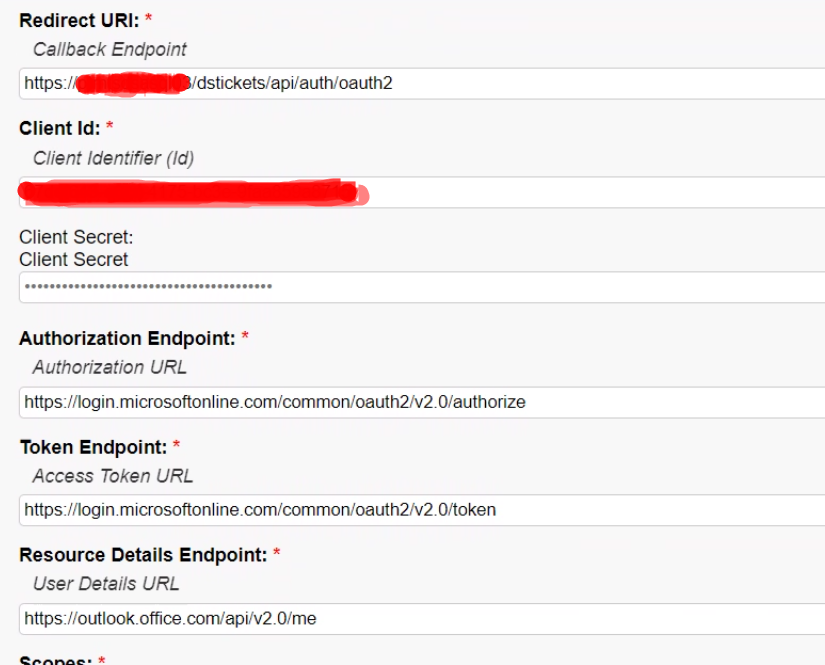Click the Client Identifier (Id) hint text
The height and width of the screenshot is (665, 825).
point(113,158)
